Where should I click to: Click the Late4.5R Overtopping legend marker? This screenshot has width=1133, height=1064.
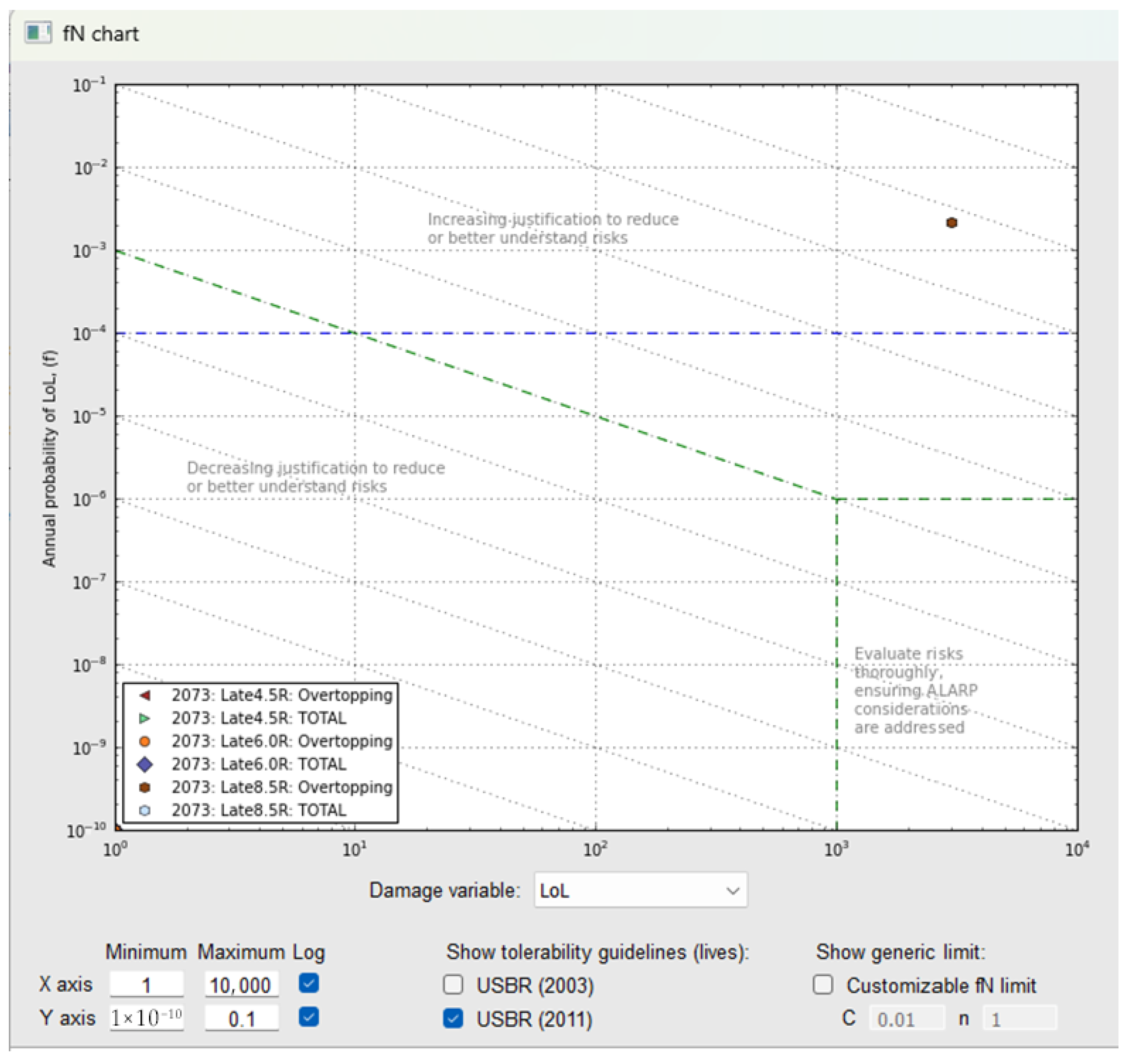pos(145,695)
